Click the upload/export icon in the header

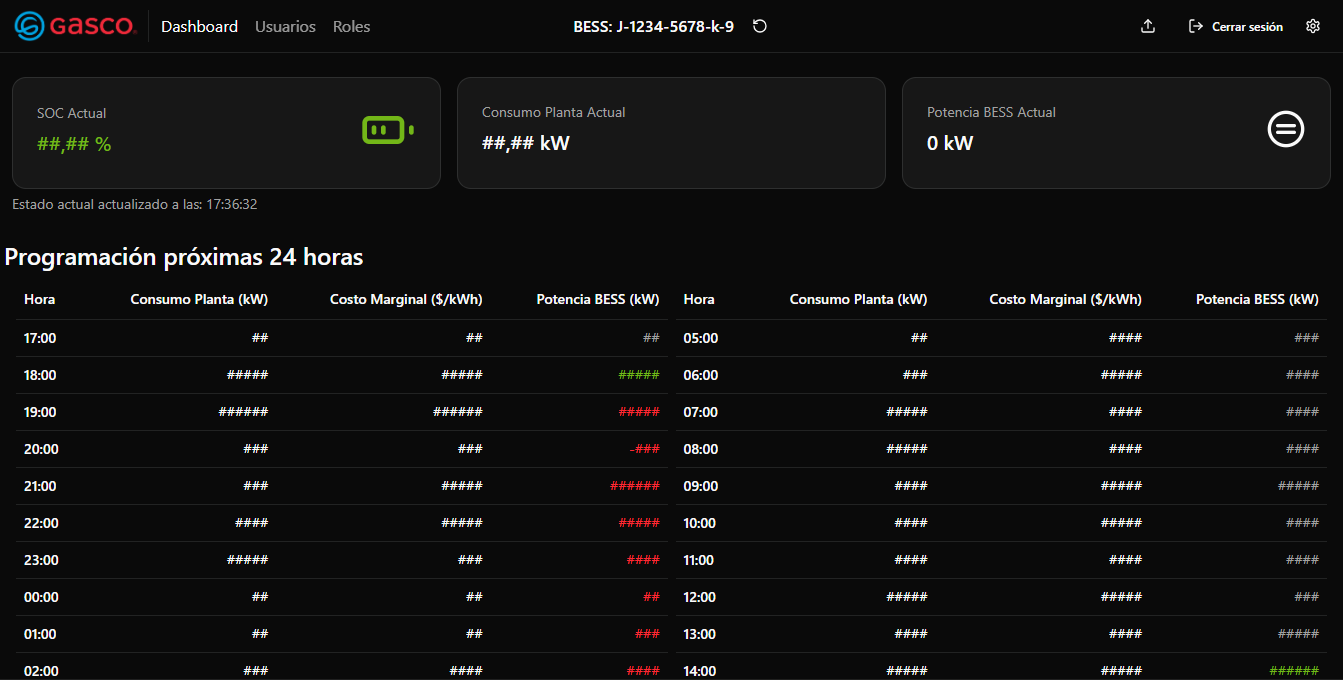(1148, 27)
